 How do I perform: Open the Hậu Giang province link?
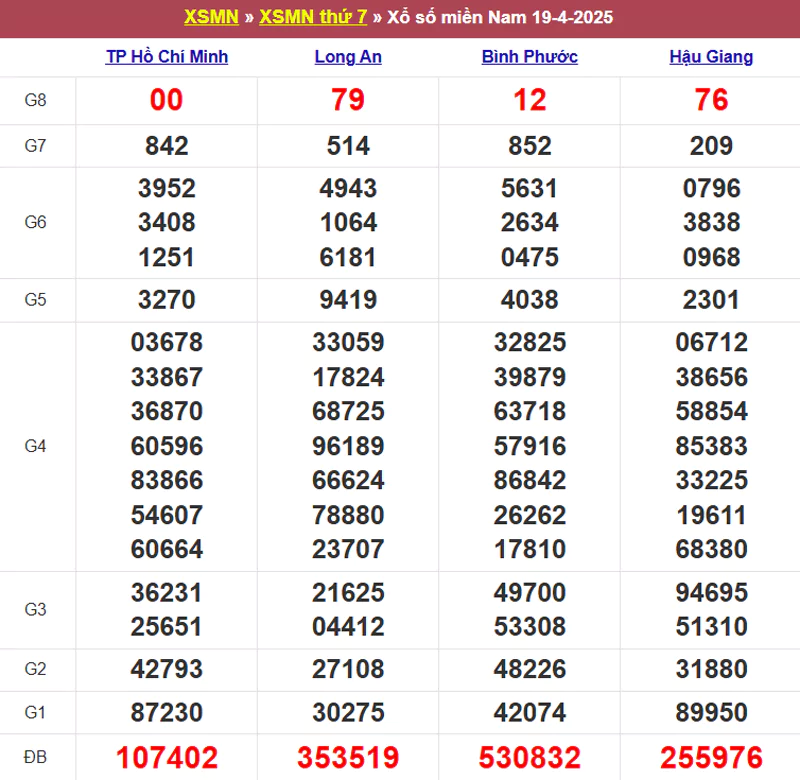[x=711, y=57]
